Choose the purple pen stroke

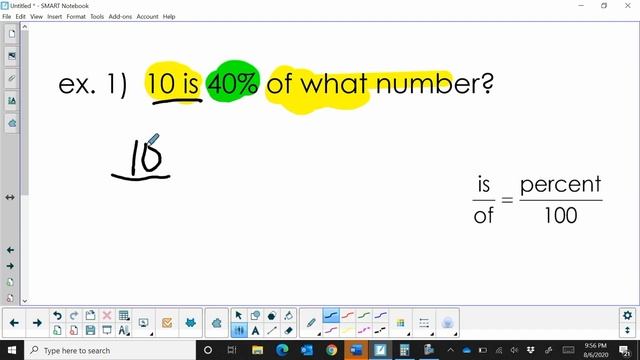(x=380, y=316)
